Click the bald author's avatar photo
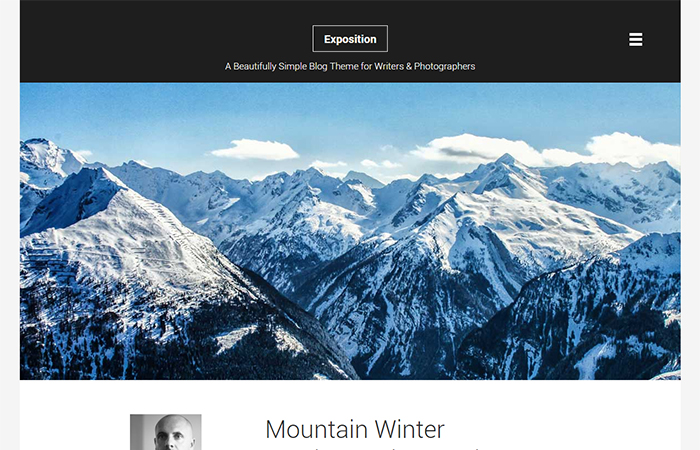This screenshot has width=700, height=450. 166,432
